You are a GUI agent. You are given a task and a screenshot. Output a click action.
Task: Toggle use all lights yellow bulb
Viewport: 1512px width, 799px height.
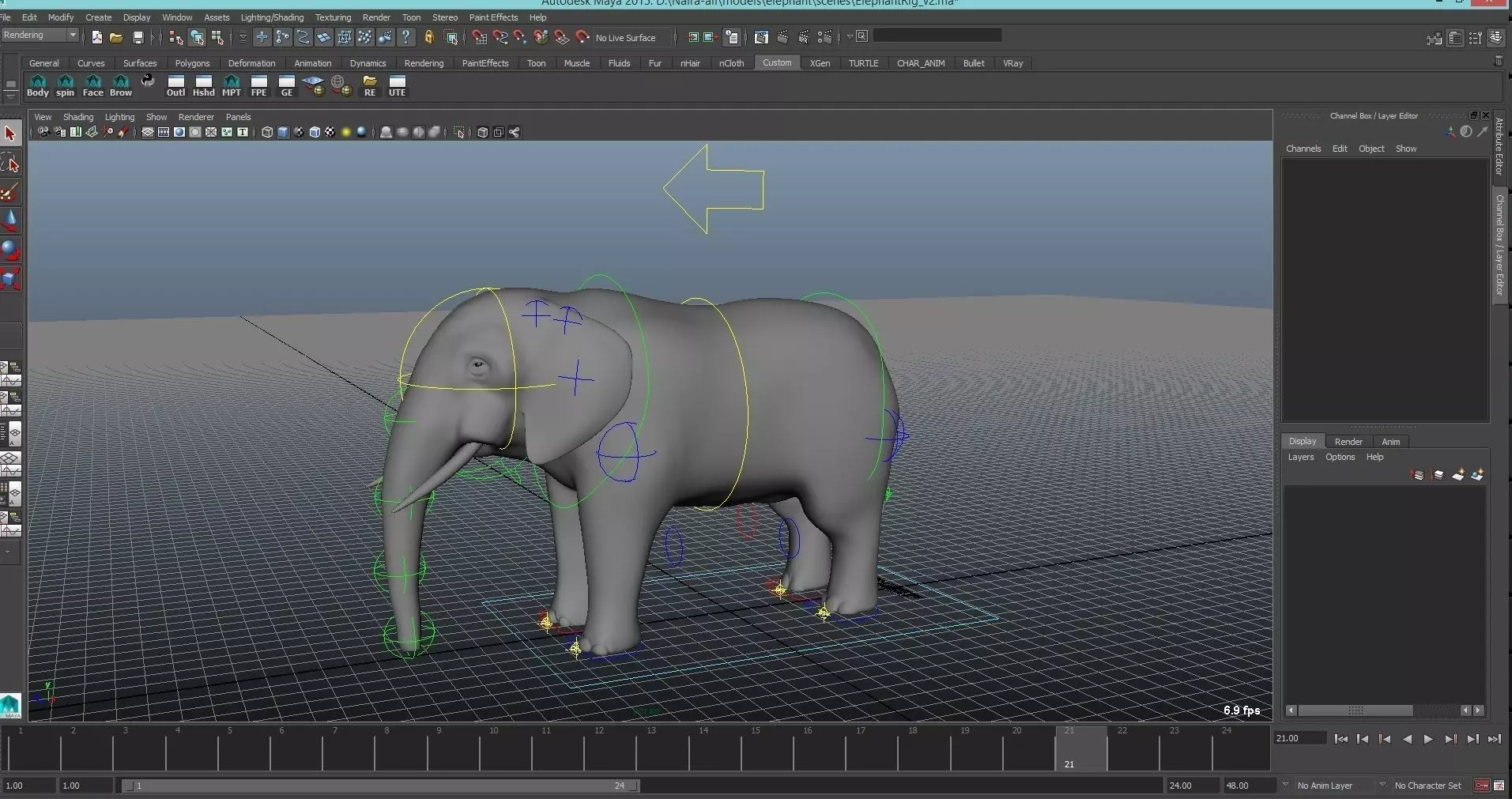tap(345, 132)
